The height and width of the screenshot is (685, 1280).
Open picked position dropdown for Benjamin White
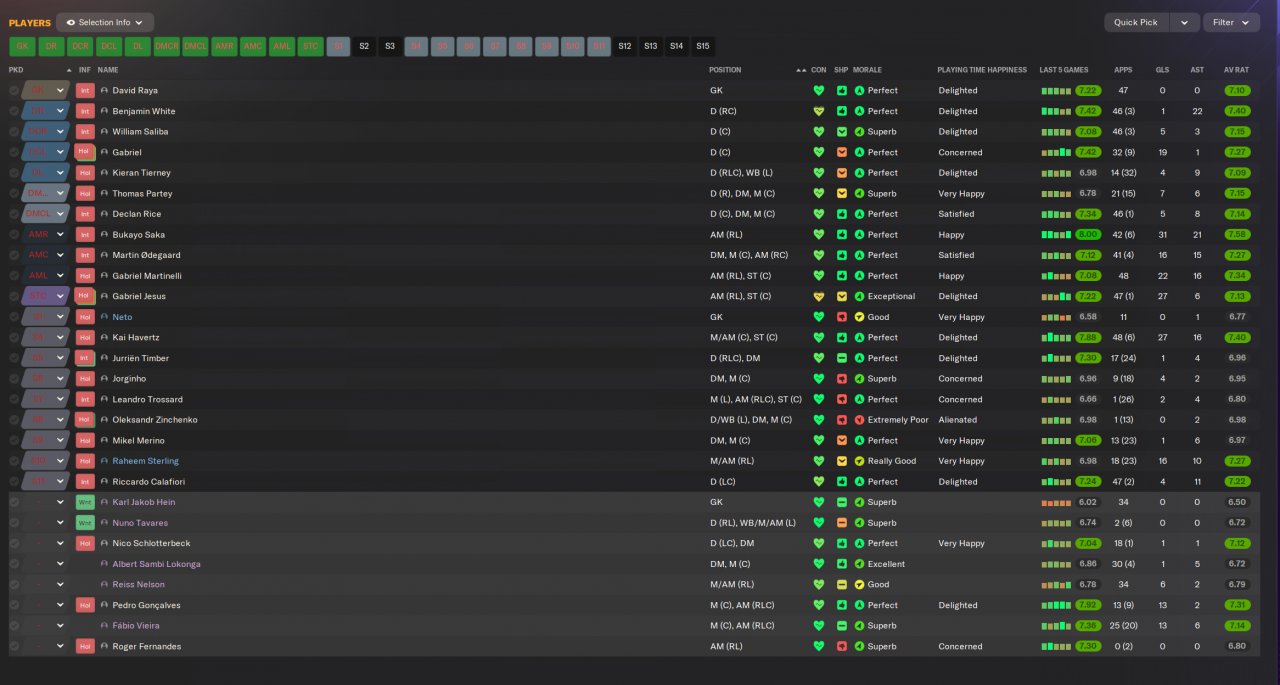pyautogui.click(x=60, y=111)
